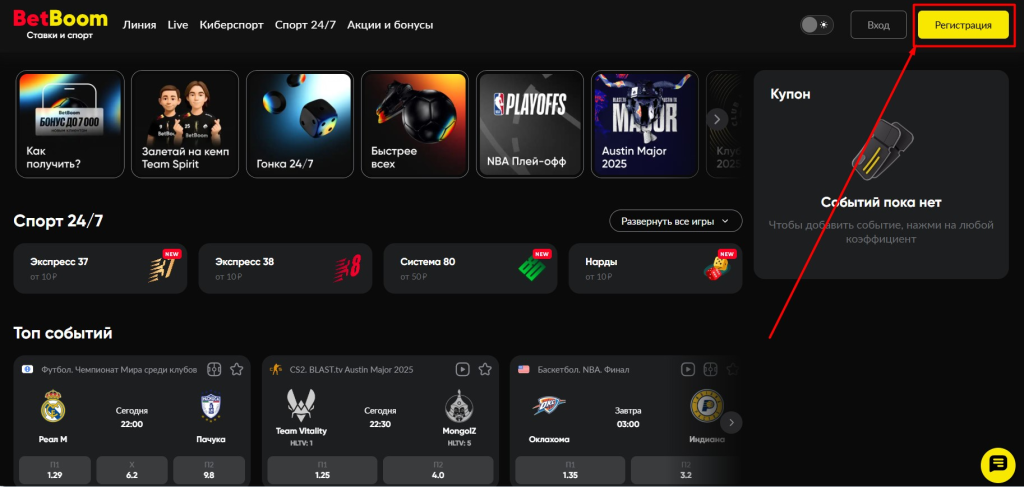Click the CS2. BLAST.tv Austin Major 2025 title
The width and height of the screenshot is (1024, 487).
point(351,369)
